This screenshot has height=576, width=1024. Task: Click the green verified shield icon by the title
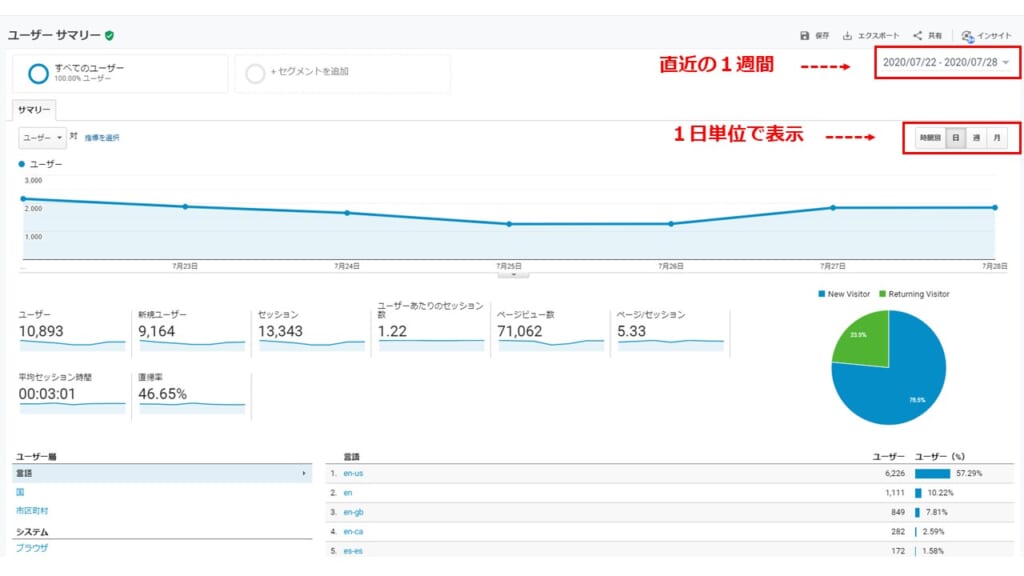click(x=109, y=35)
